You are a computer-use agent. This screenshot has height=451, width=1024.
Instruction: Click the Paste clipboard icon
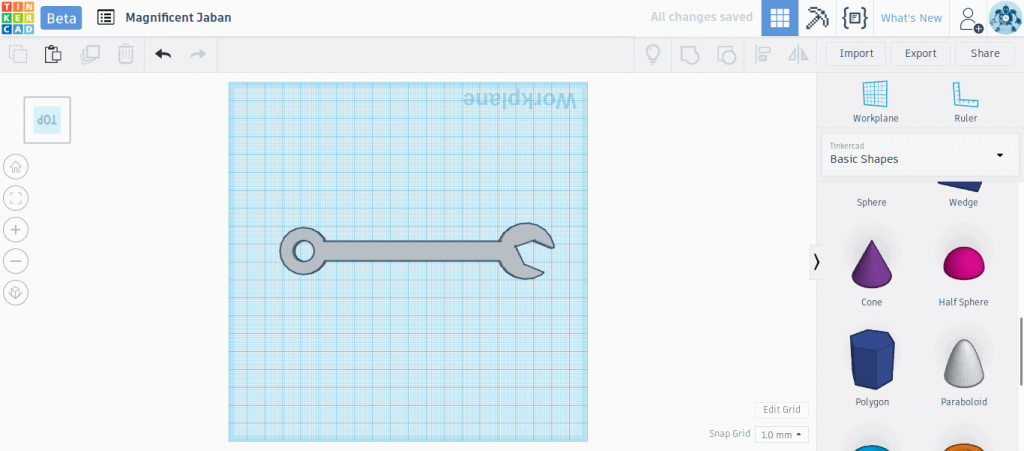tap(53, 54)
